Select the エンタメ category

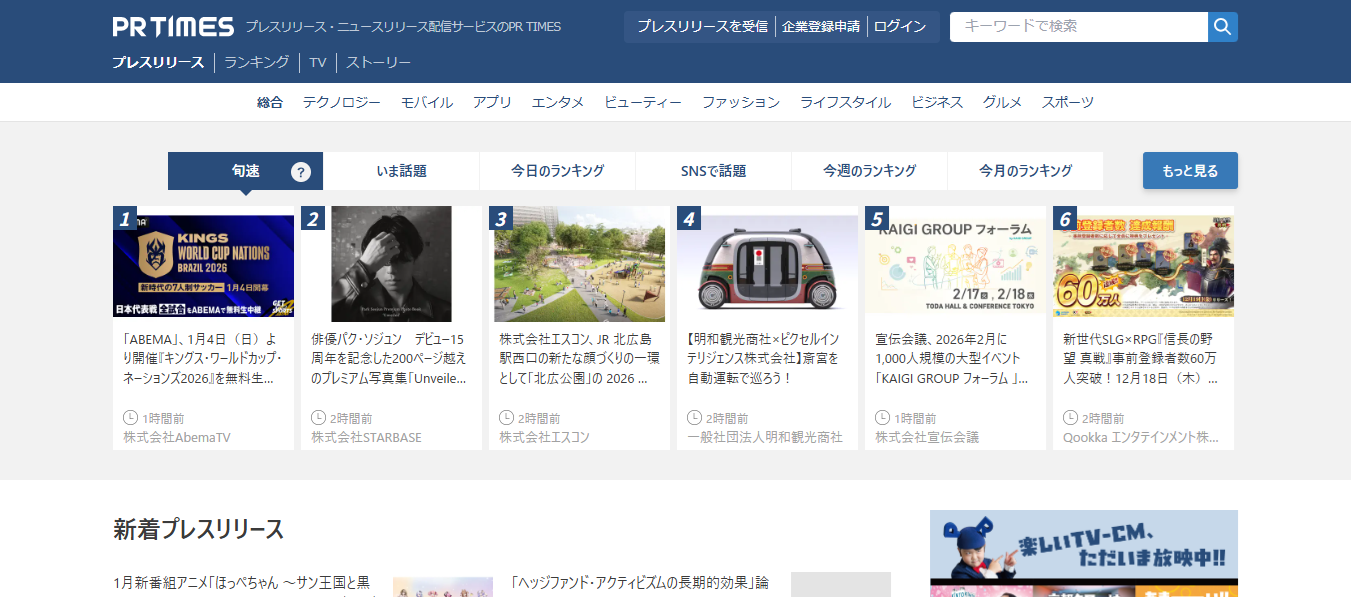point(558,102)
